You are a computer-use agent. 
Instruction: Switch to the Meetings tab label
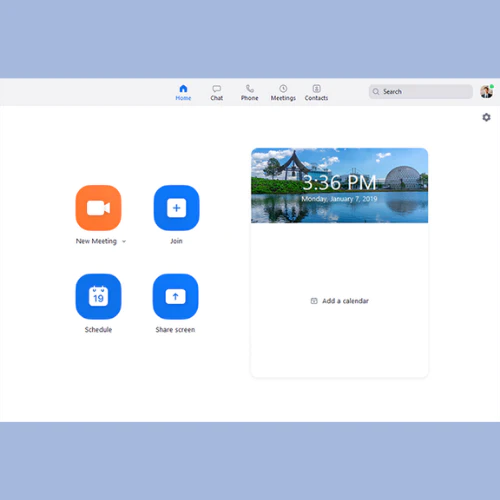click(x=283, y=98)
